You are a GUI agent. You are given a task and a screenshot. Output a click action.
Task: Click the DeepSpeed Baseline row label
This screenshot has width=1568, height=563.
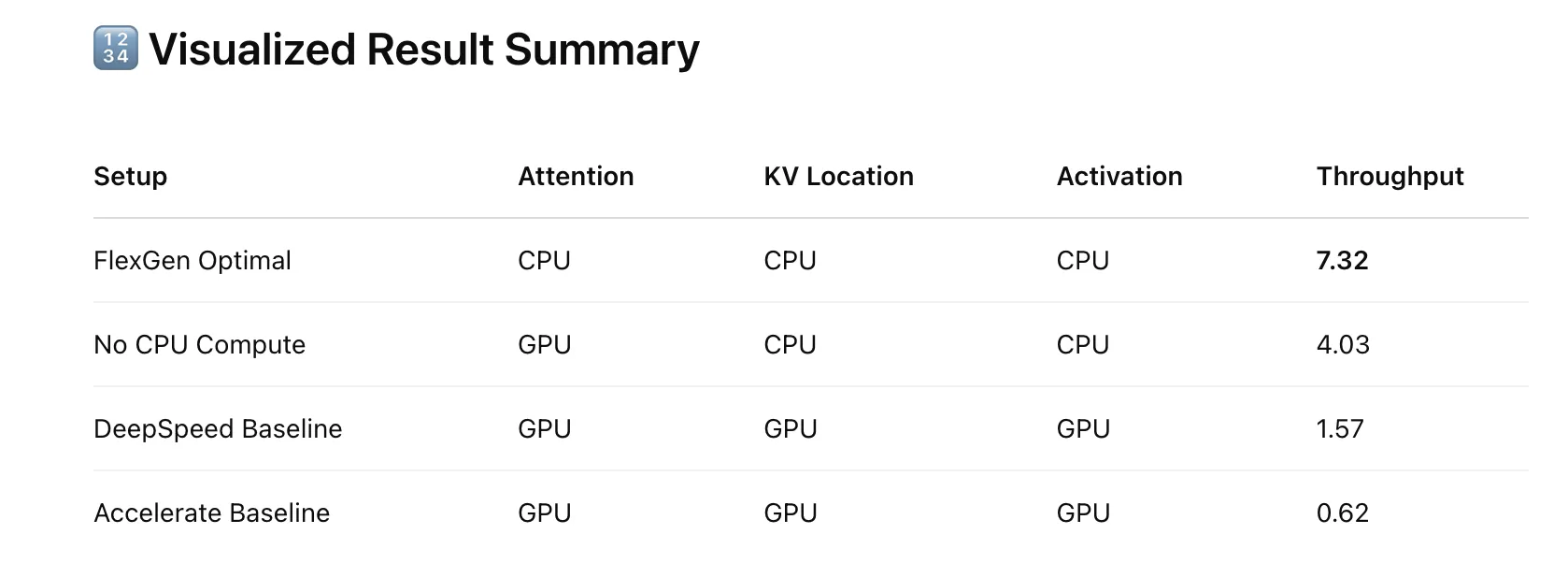(x=218, y=428)
